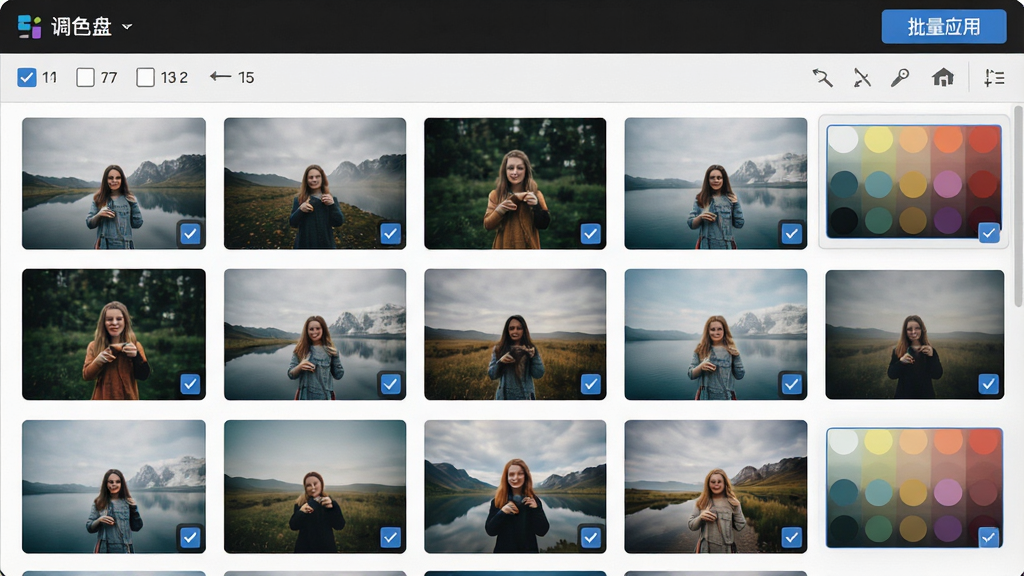Select the woman in grey cardigan photo
The height and width of the screenshot is (576, 1024).
click(716, 487)
